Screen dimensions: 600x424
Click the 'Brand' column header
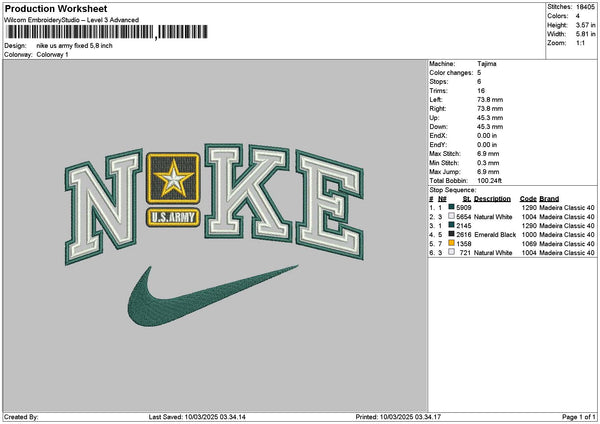(x=549, y=199)
